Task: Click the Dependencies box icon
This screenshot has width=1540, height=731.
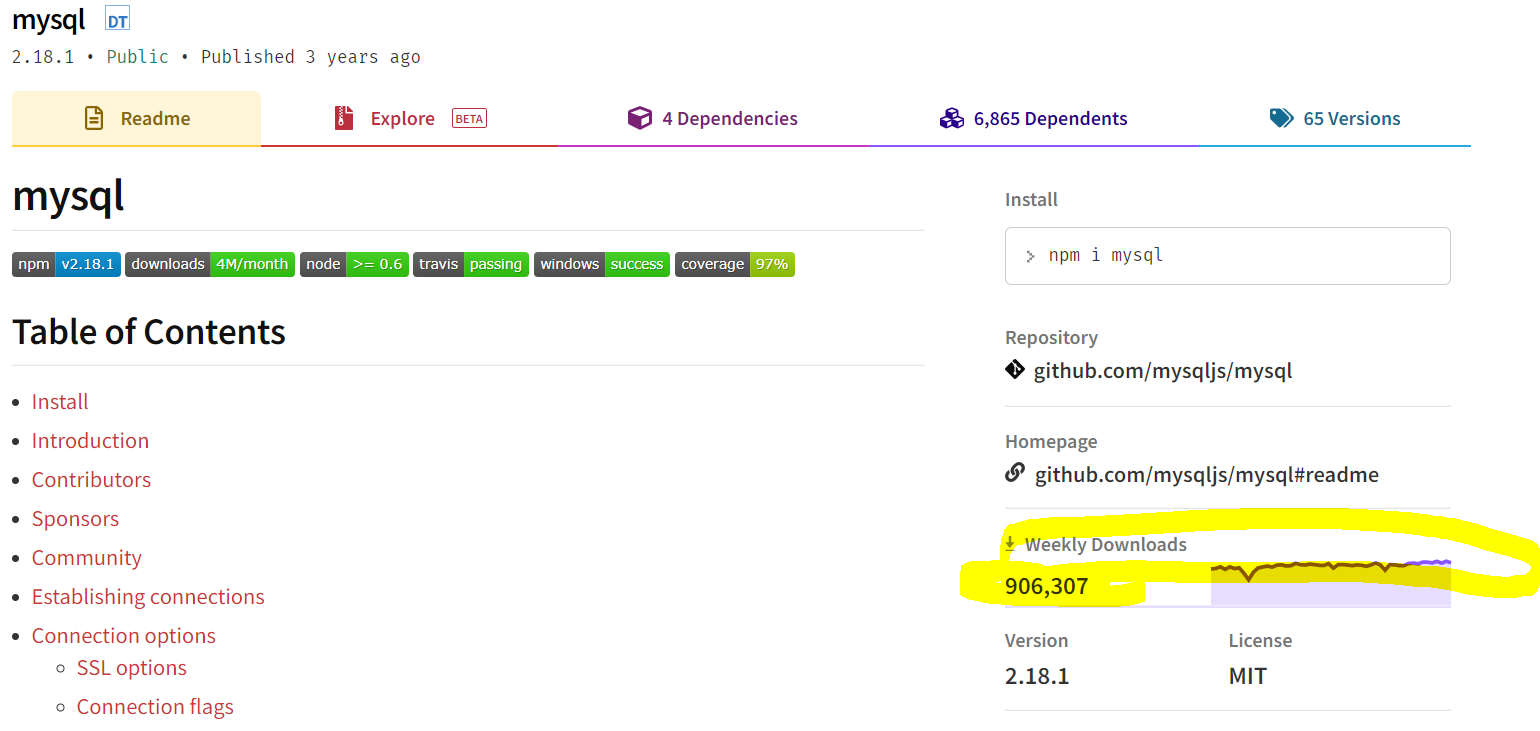Action: point(639,118)
